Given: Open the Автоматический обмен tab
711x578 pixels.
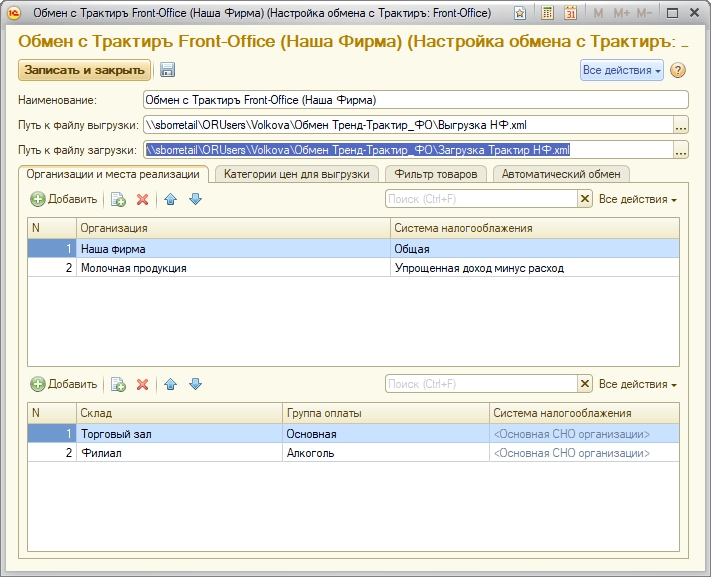Looking at the screenshot, I should coord(561,174).
